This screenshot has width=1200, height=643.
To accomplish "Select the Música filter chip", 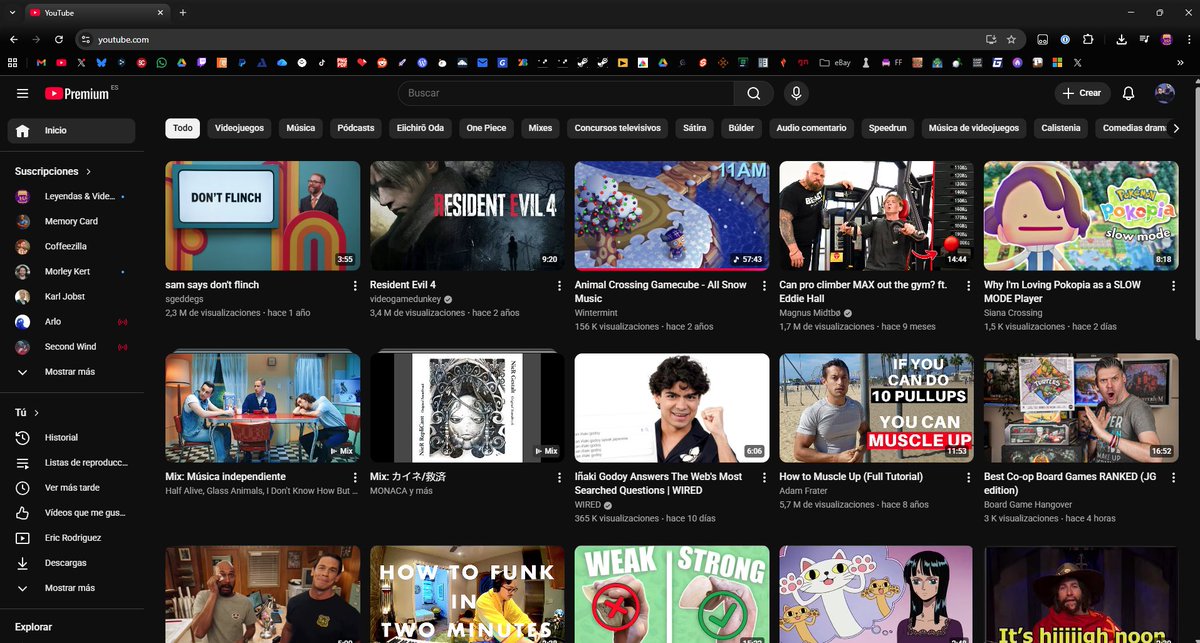I will point(301,128).
